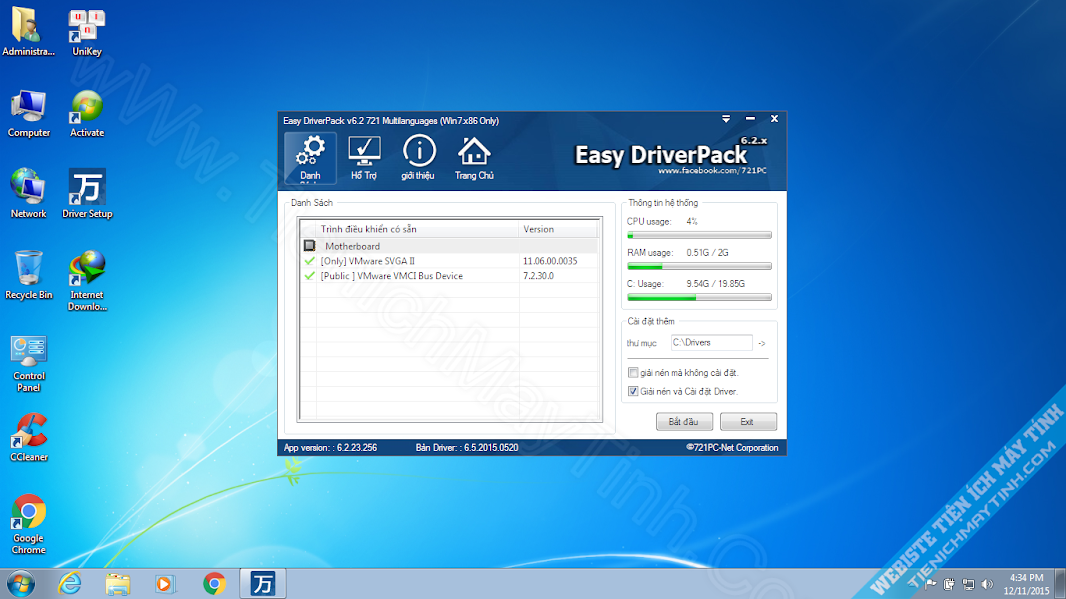Click the Action Center flag tray icon
This screenshot has height=599, width=1066.
pos(931,584)
